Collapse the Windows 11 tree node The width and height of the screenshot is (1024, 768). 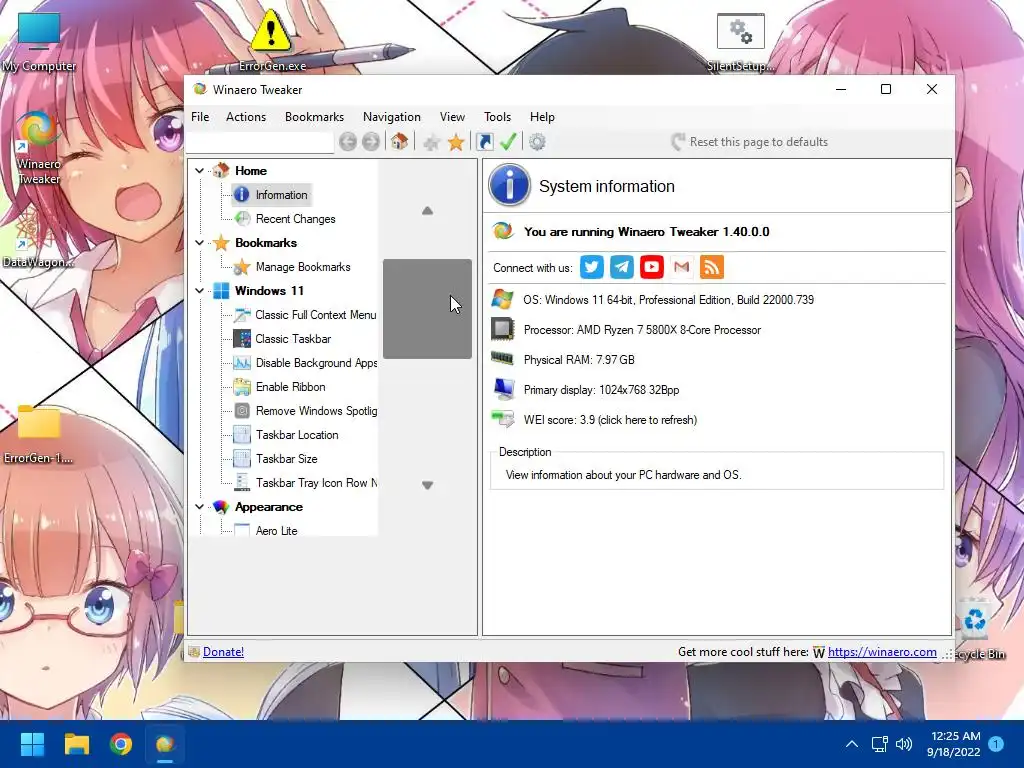pos(200,291)
